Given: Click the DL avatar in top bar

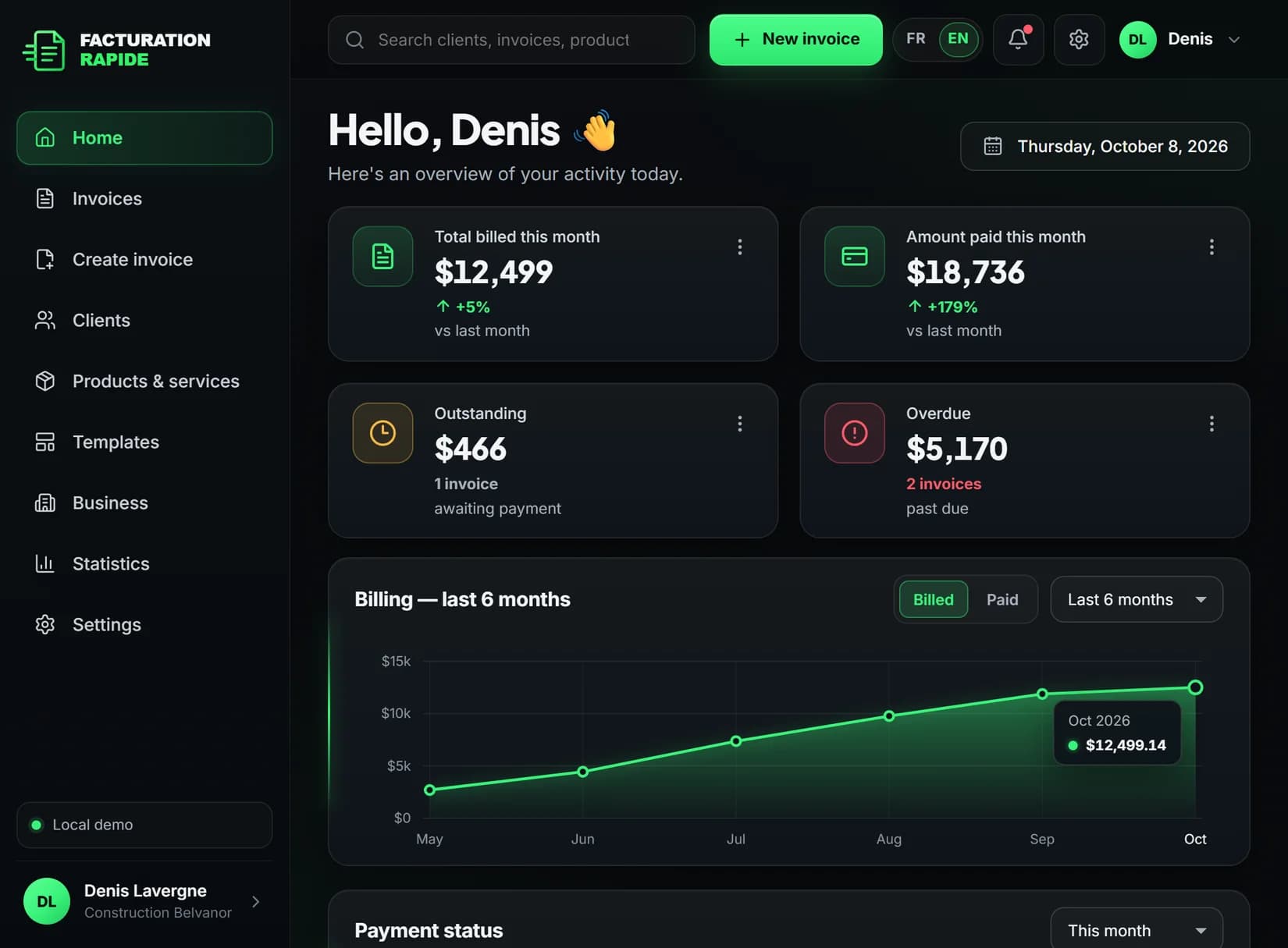Looking at the screenshot, I should coord(1137,40).
